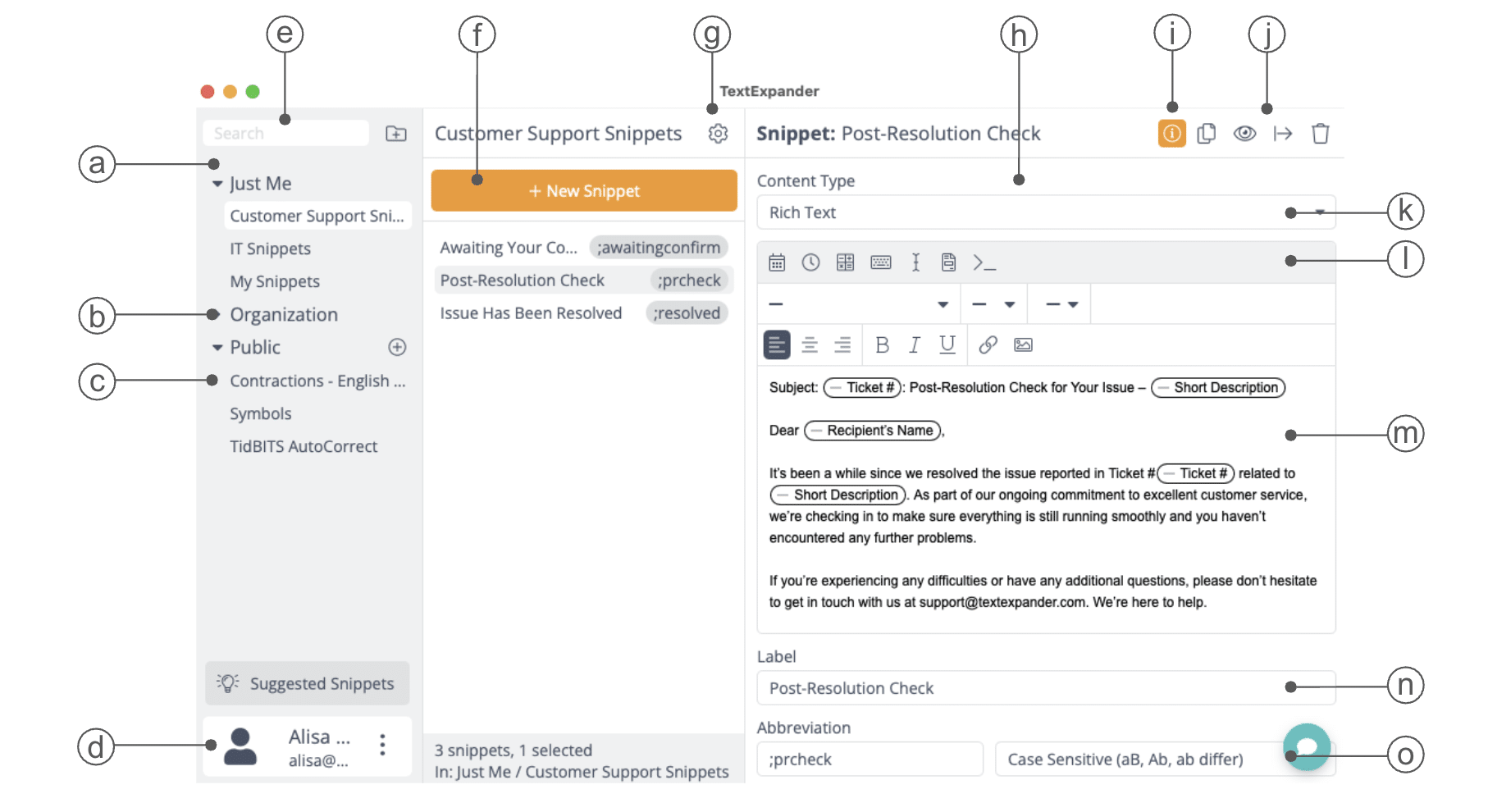
Task: Click the Search field
Action: [x=285, y=134]
